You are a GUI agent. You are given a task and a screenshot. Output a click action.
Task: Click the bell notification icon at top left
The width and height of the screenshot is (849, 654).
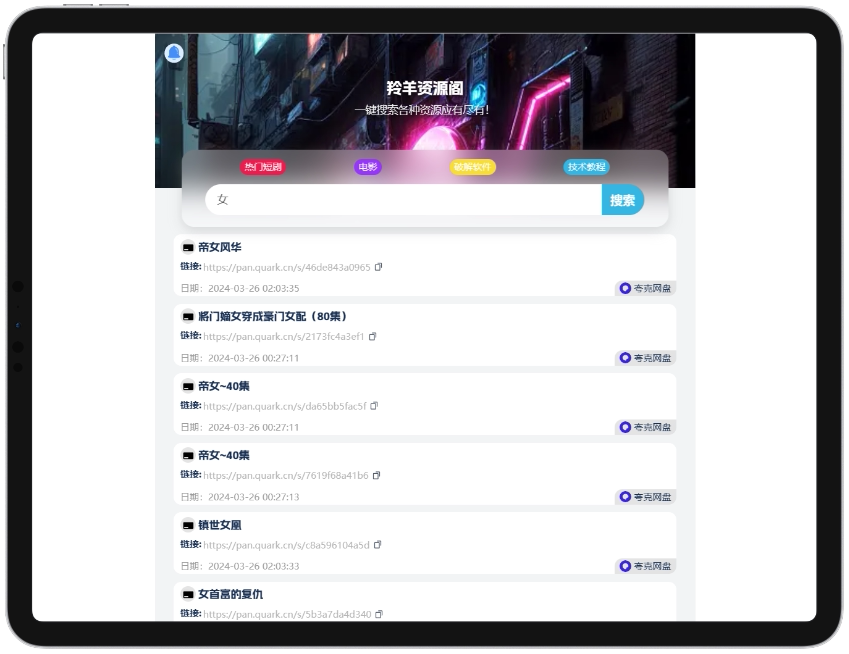point(174,53)
